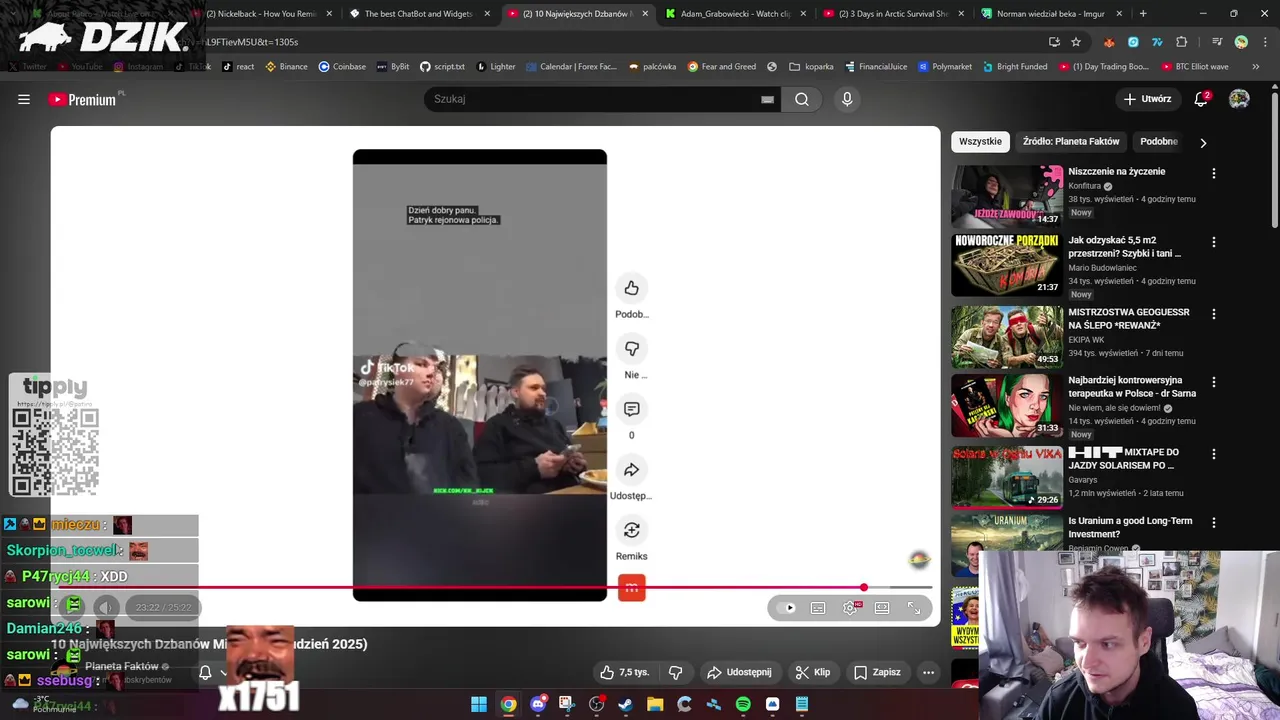Expand the notification bell dropdown chevron

224,673
